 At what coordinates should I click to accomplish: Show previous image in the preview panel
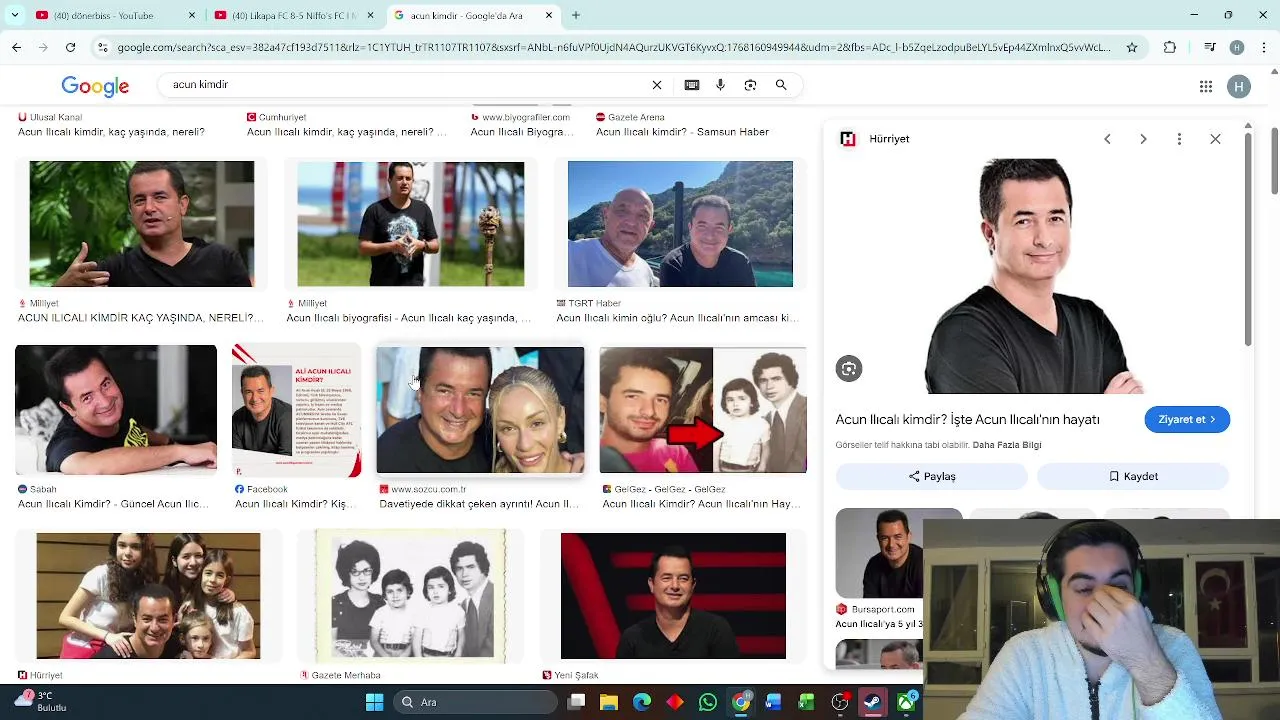click(x=1107, y=139)
